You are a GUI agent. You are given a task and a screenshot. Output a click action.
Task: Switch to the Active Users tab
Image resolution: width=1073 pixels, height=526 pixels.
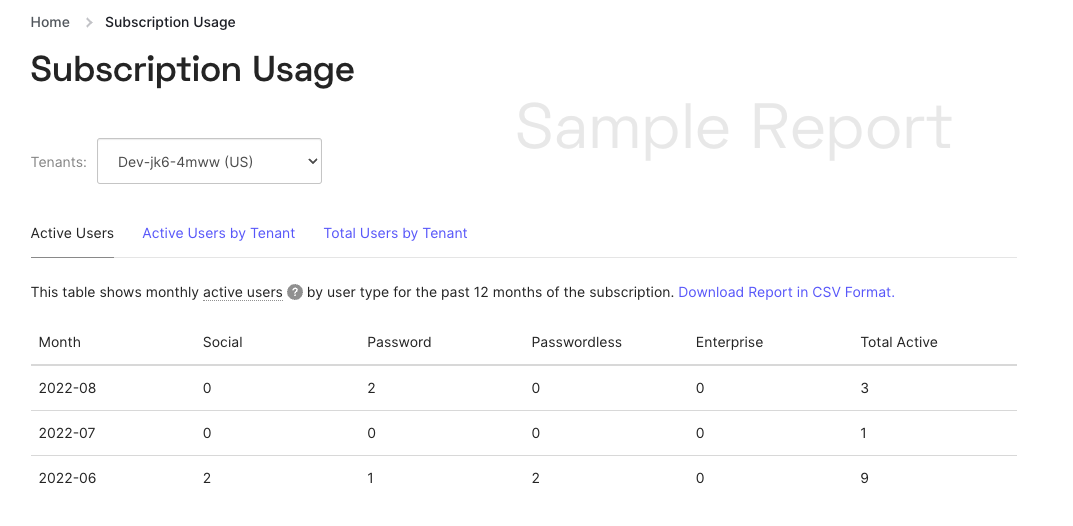point(72,233)
